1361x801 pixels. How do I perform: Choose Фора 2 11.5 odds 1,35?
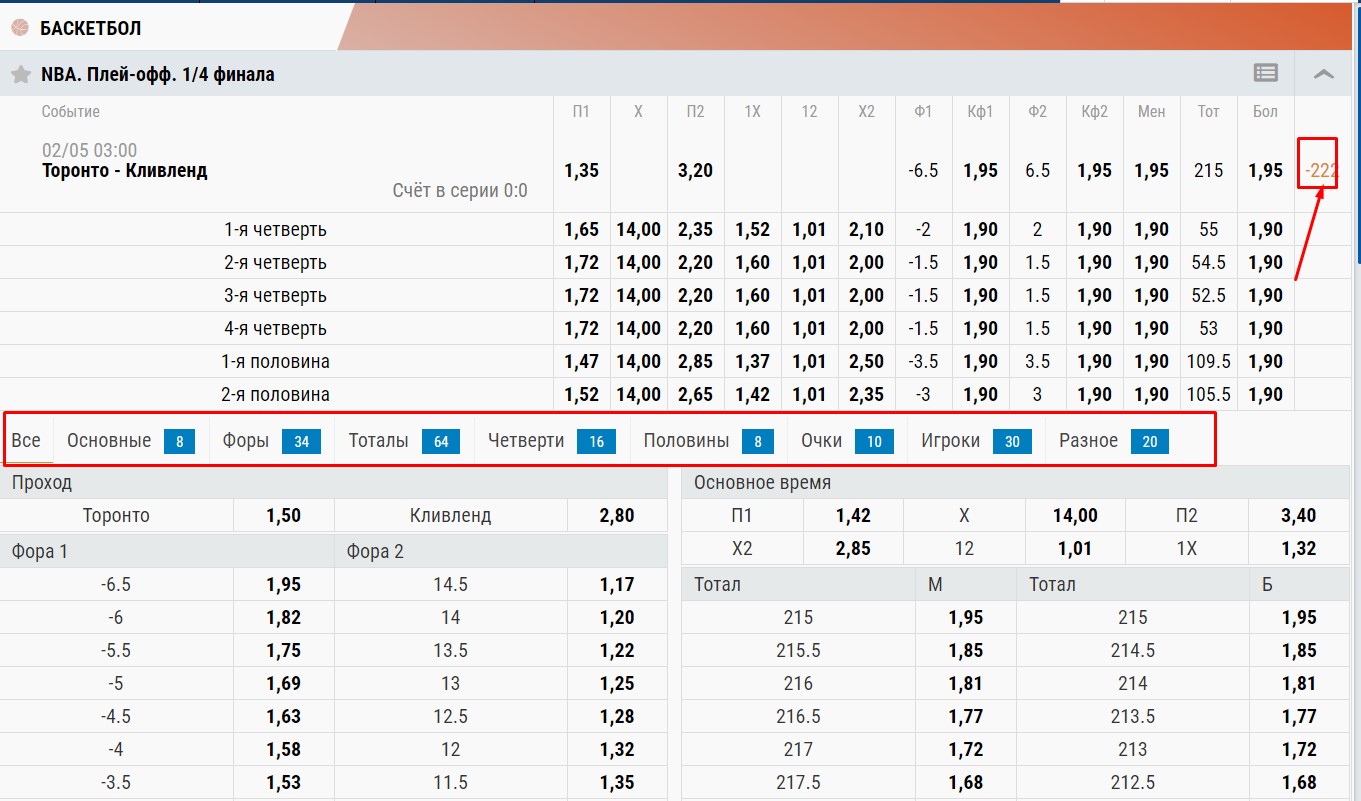pos(617,782)
